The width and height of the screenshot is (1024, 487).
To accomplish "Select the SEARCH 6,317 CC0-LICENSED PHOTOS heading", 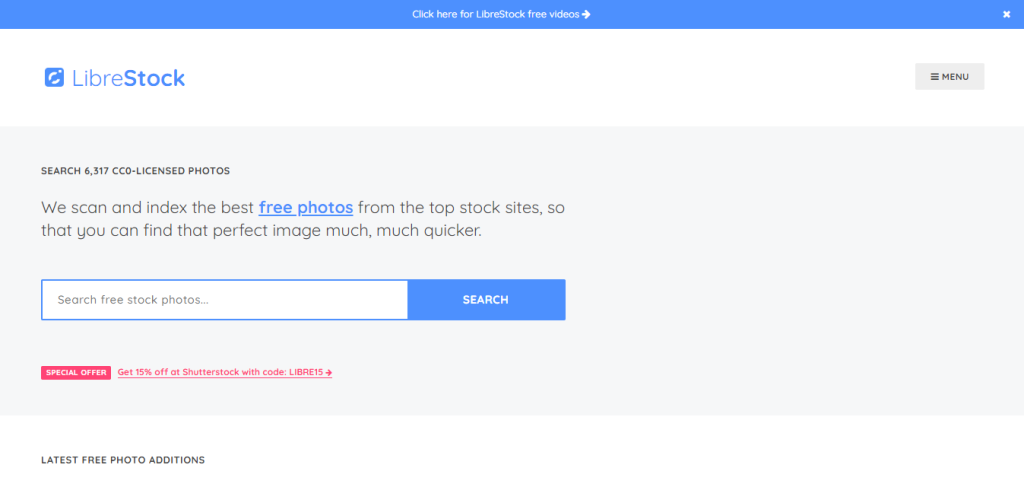I will pyautogui.click(x=135, y=171).
